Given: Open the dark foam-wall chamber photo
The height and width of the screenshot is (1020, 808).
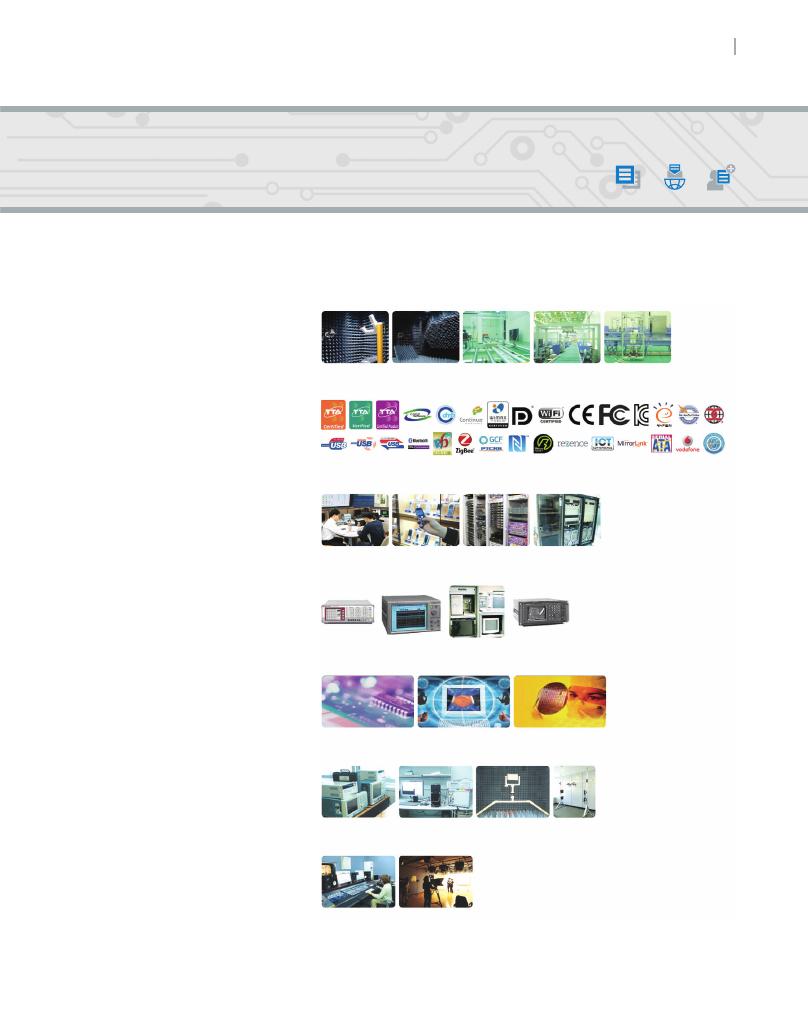Looking at the screenshot, I should pos(425,337).
